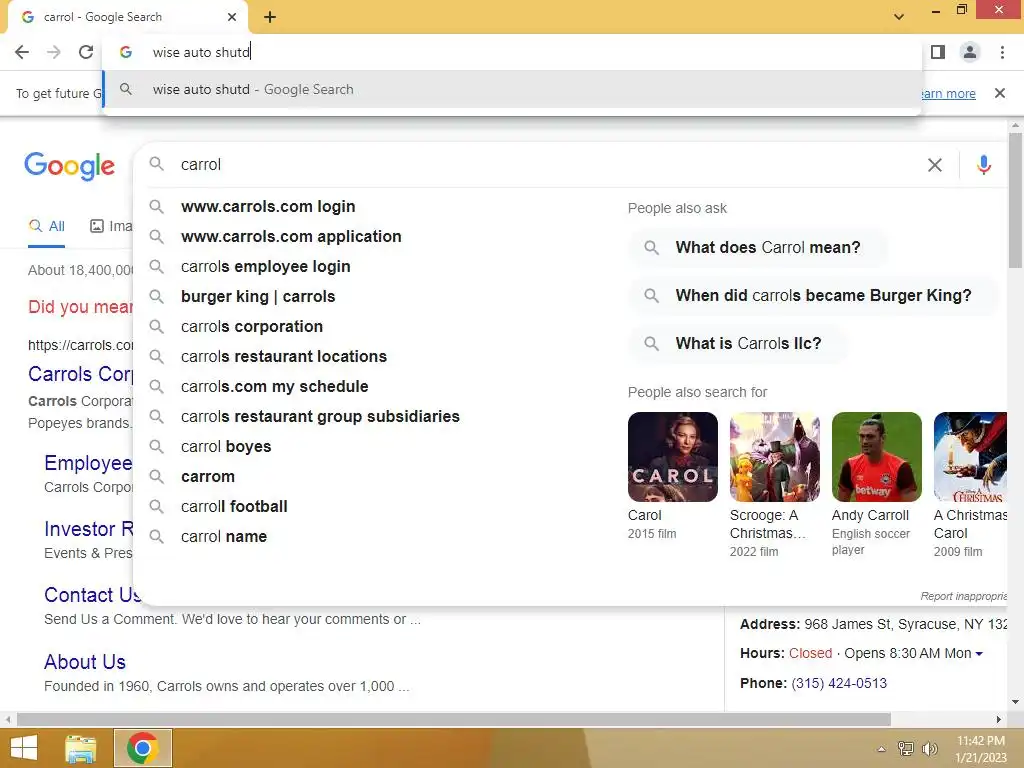Viewport: 1024px width, 768px height.
Task: Switch to the Images tab
Action: pyautogui.click(x=111, y=227)
